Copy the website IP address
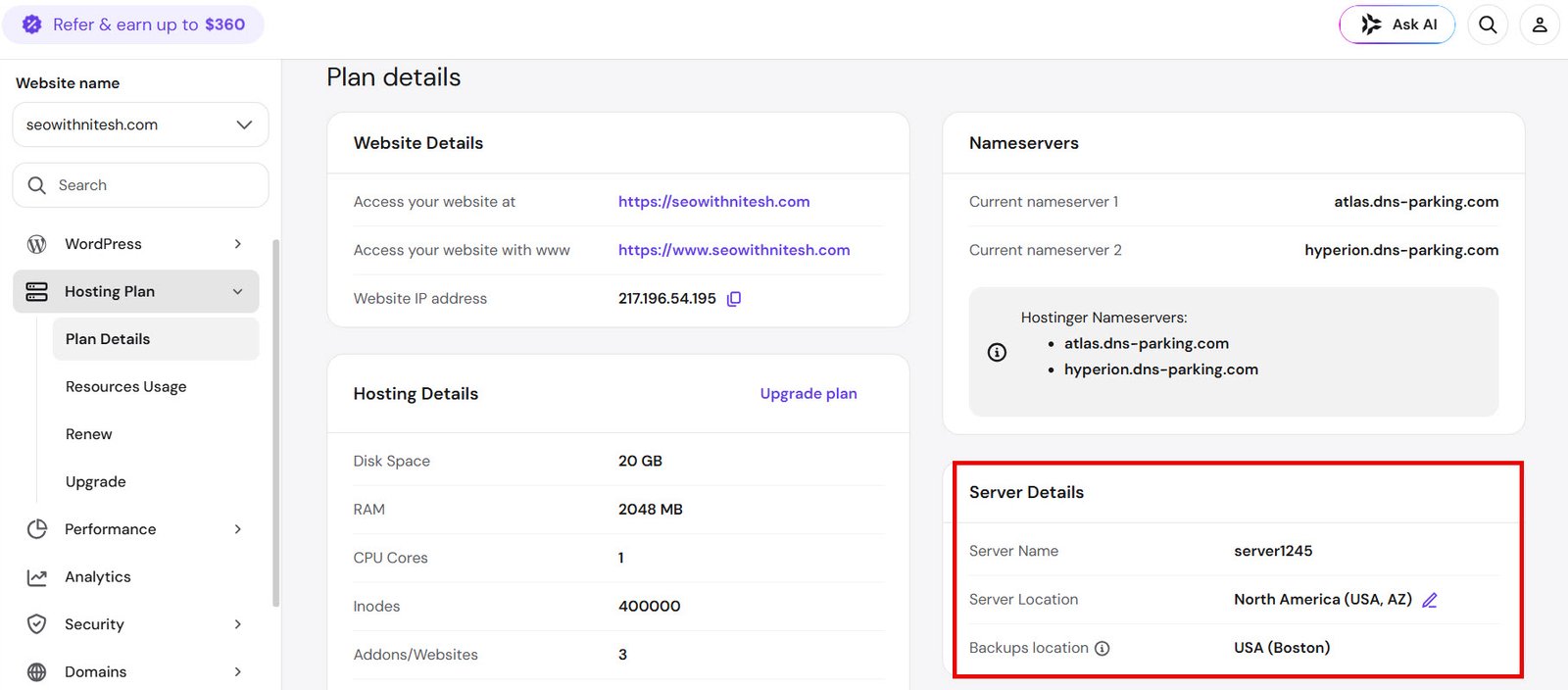This screenshot has width=1568, height=690. pyautogui.click(x=734, y=299)
